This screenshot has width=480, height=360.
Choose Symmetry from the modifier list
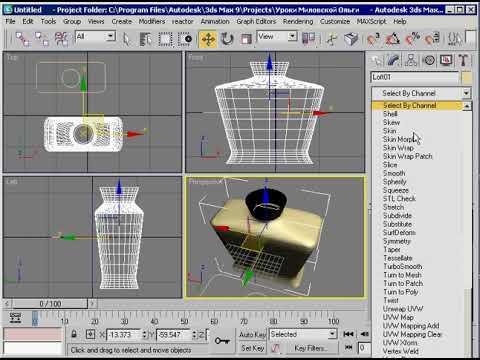coord(397,241)
